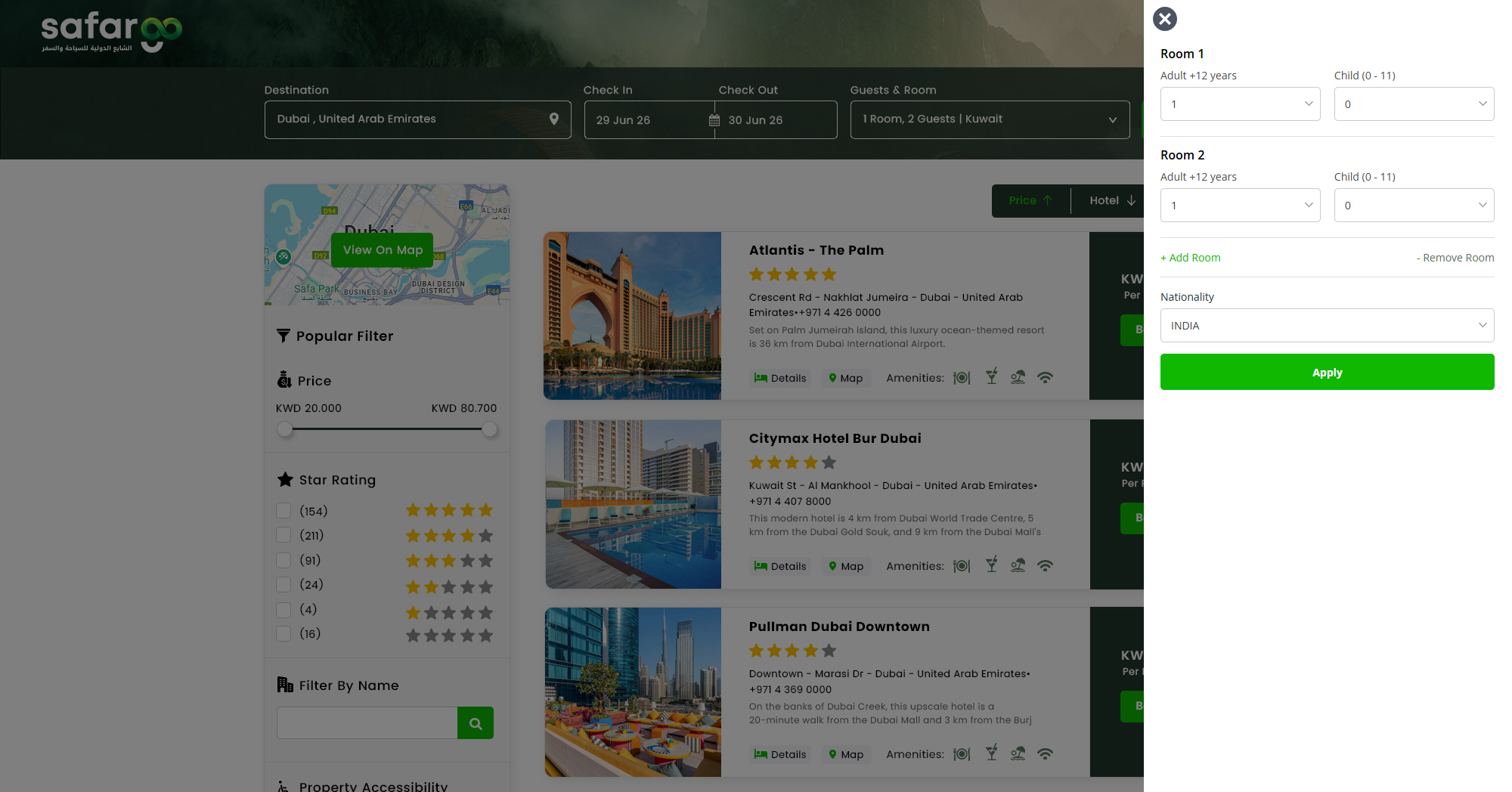Sort results by Hotel name
The image size is (1512, 792).
1112,200
